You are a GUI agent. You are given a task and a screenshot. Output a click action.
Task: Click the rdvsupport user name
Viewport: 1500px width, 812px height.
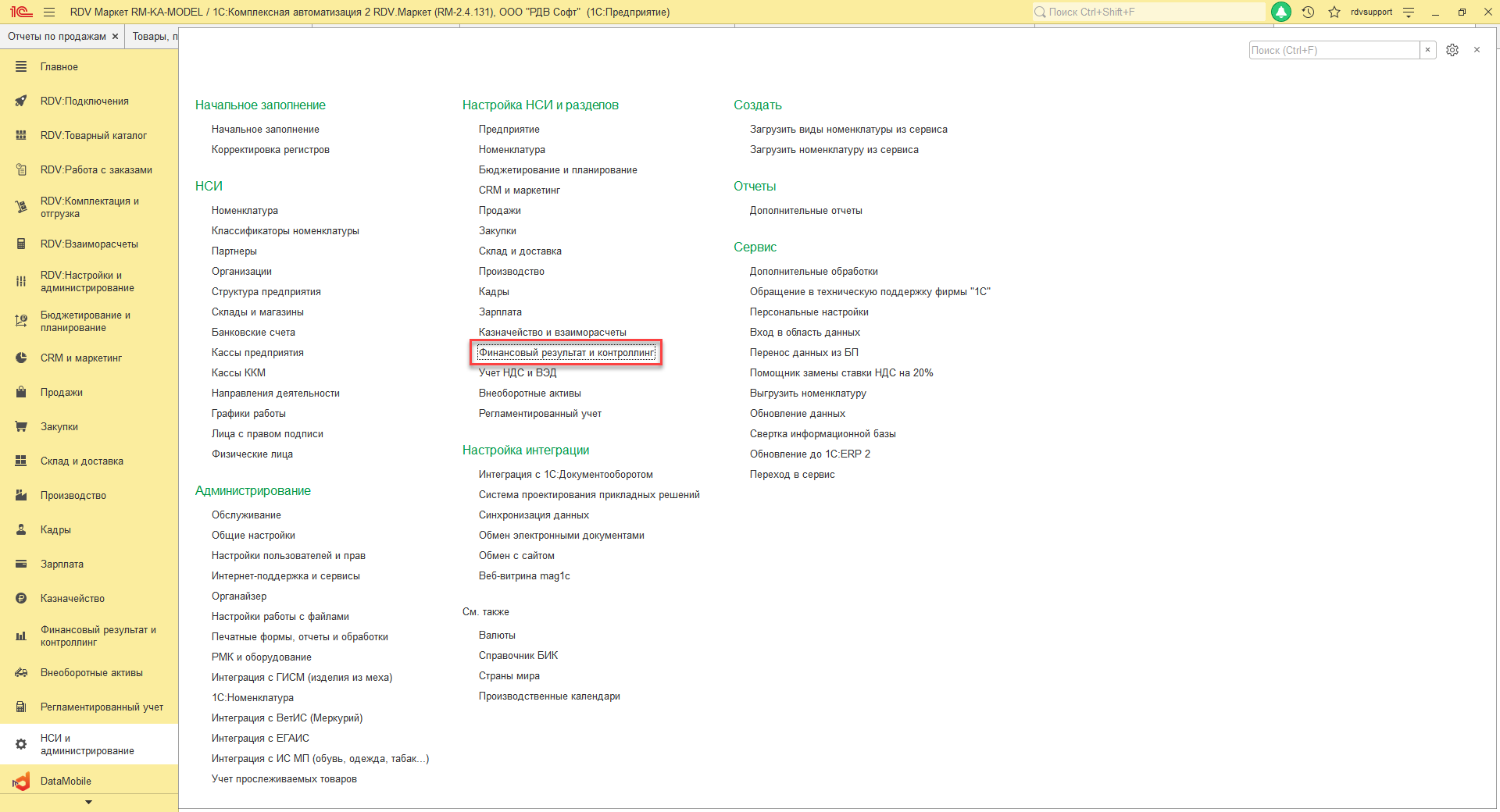(1371, 12)
